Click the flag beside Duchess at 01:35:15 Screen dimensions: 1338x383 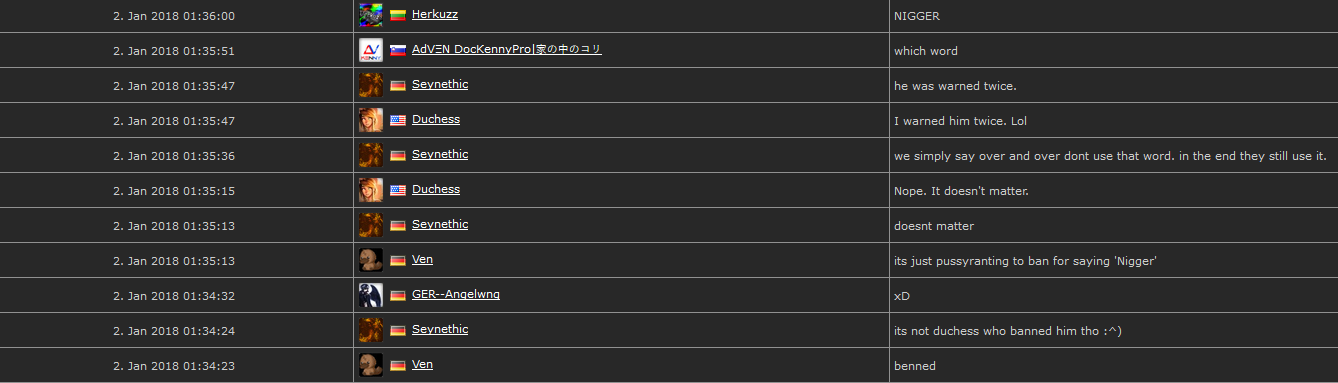pos(398,190)
